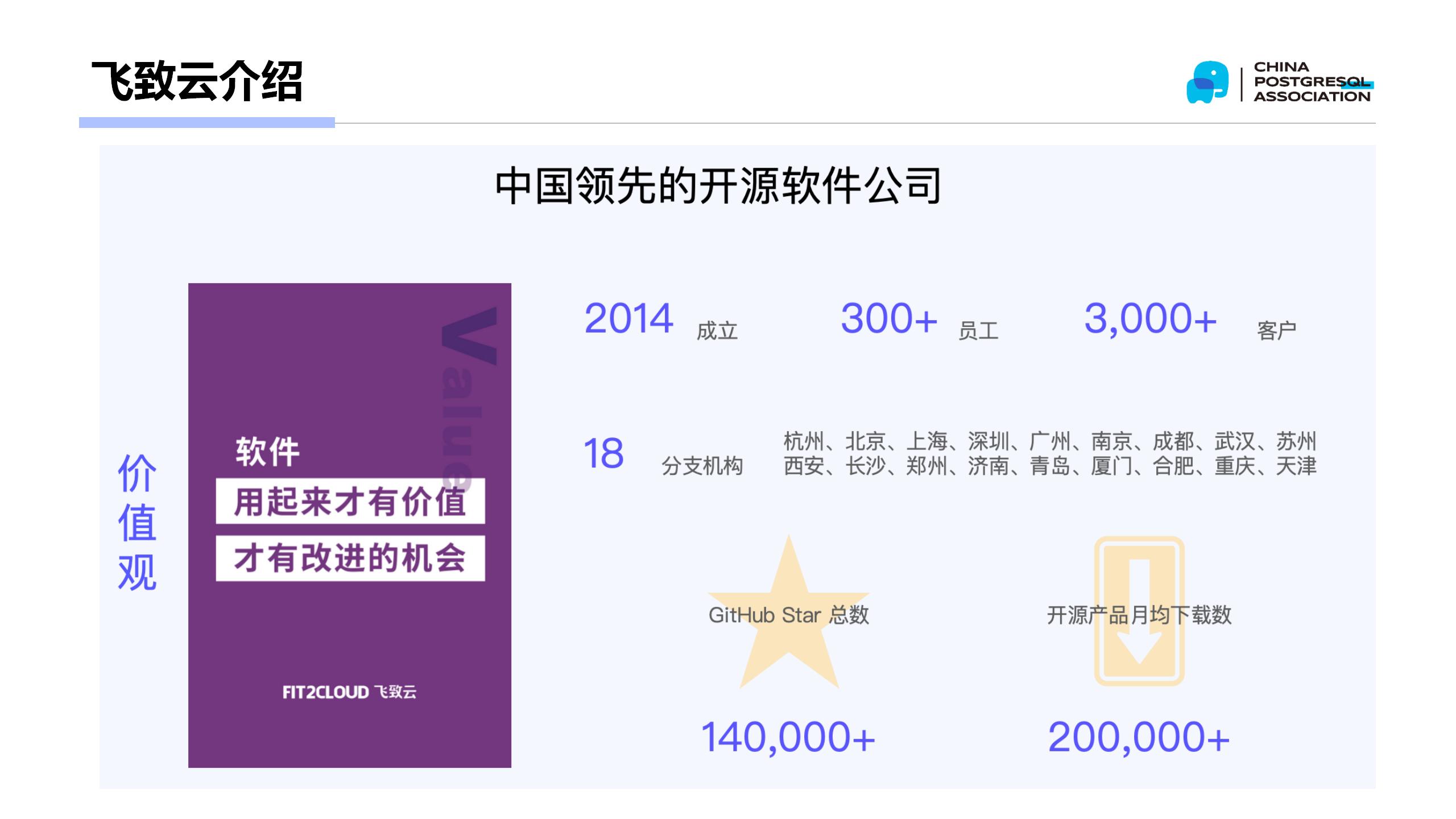Click the 300+ employees figure

click(x=888, y=318)
